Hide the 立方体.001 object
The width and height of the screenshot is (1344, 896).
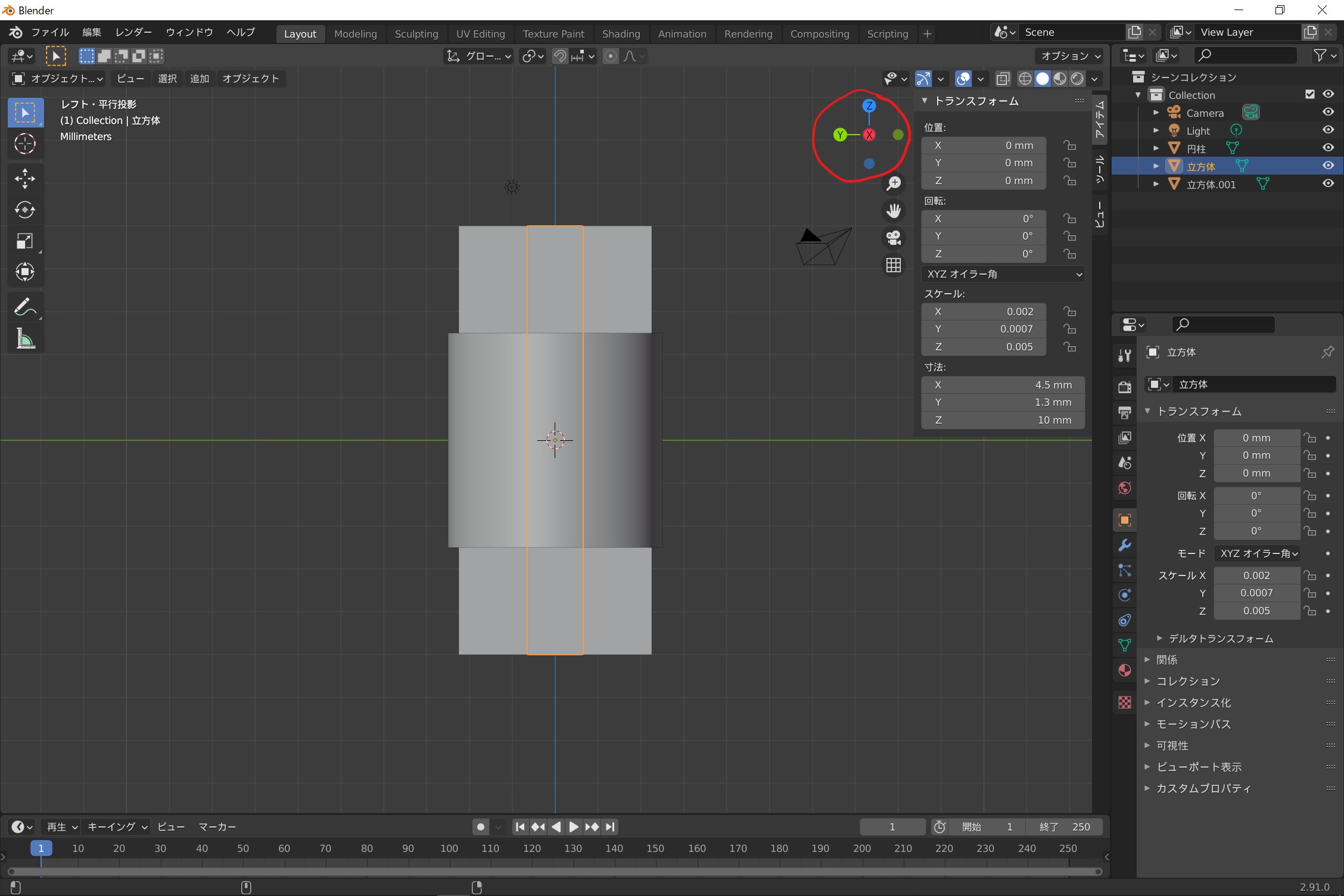pos(1328,183)
